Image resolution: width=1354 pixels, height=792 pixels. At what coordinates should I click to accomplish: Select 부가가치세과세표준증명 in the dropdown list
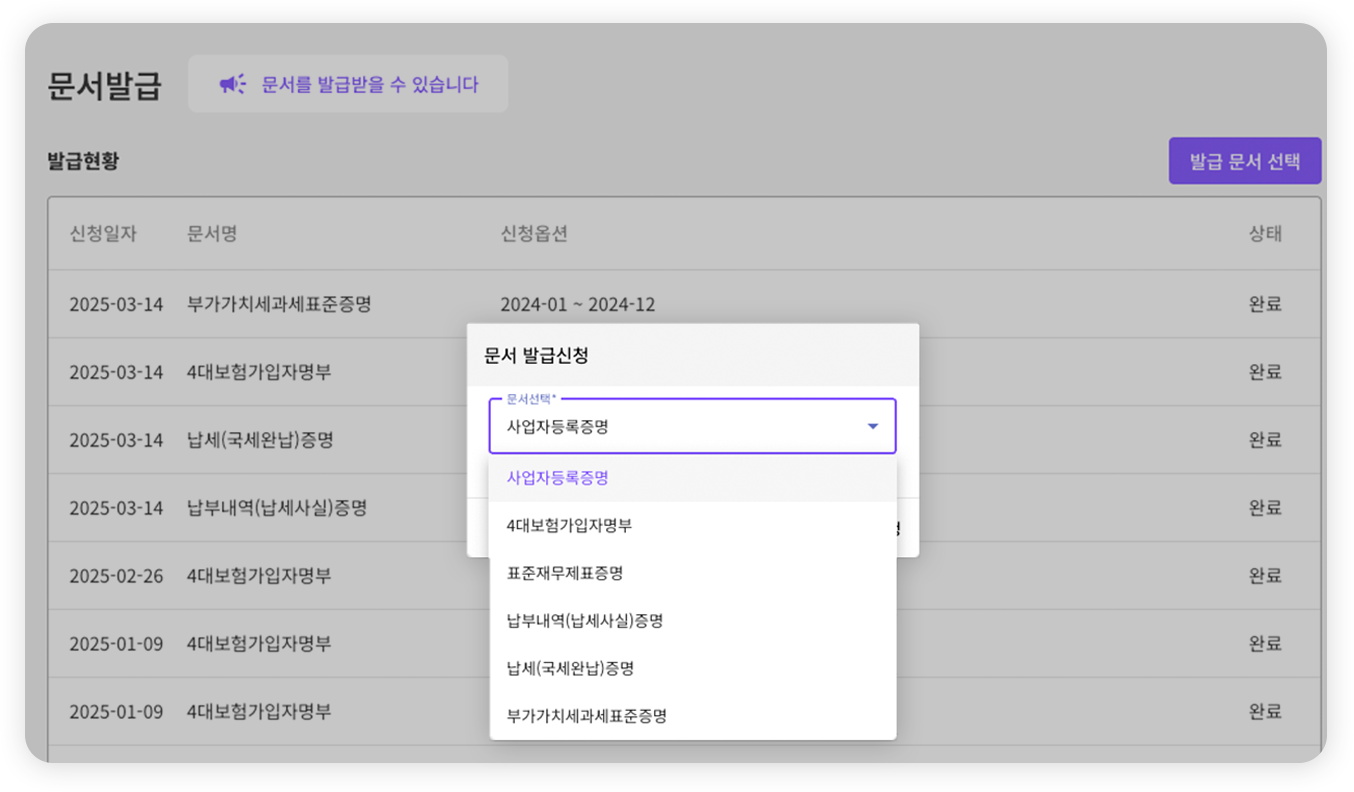click(692, 716)
